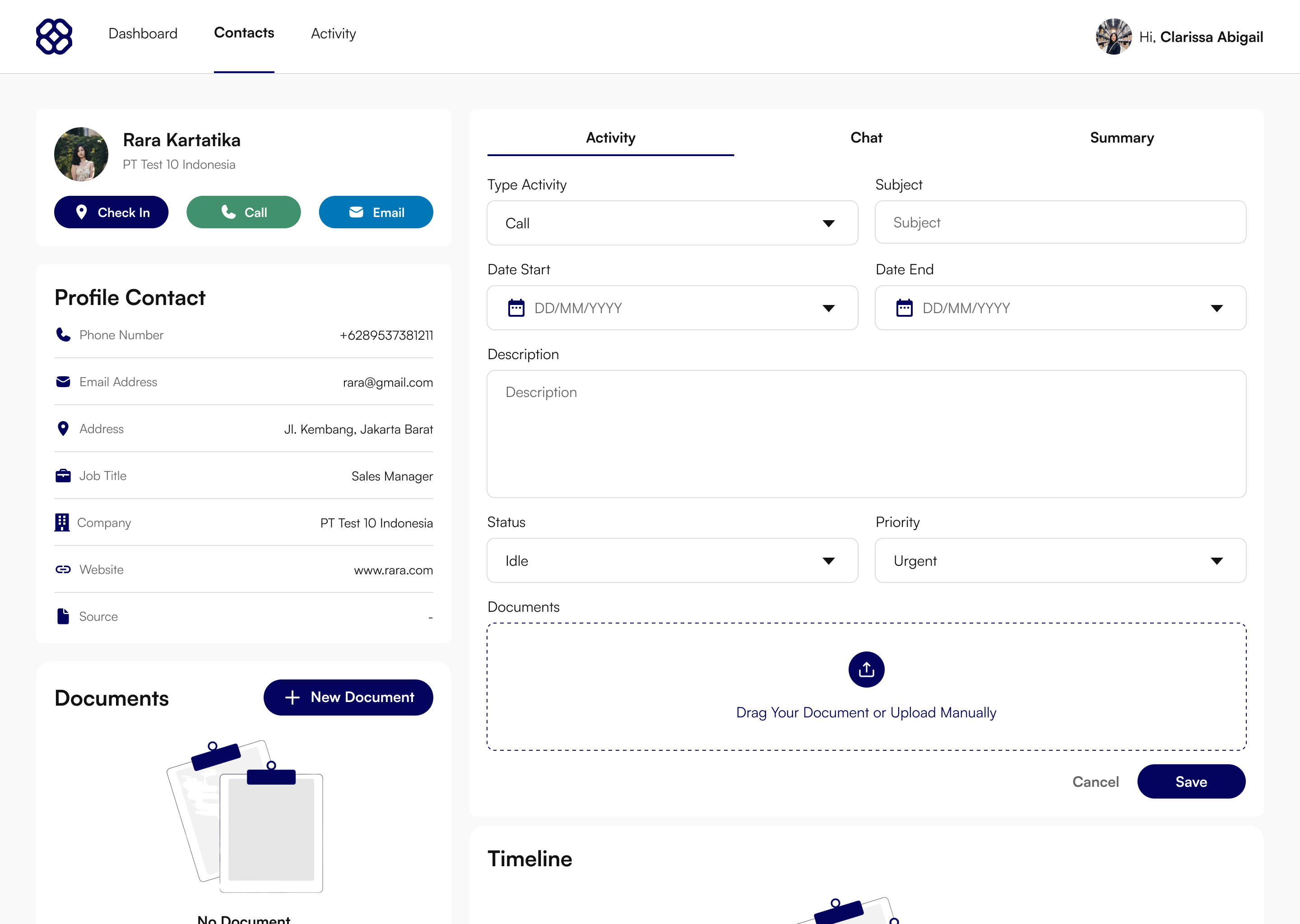1300x924 pixels.
Task: Click the Timeline heading
Action: [x=529, y=859]
